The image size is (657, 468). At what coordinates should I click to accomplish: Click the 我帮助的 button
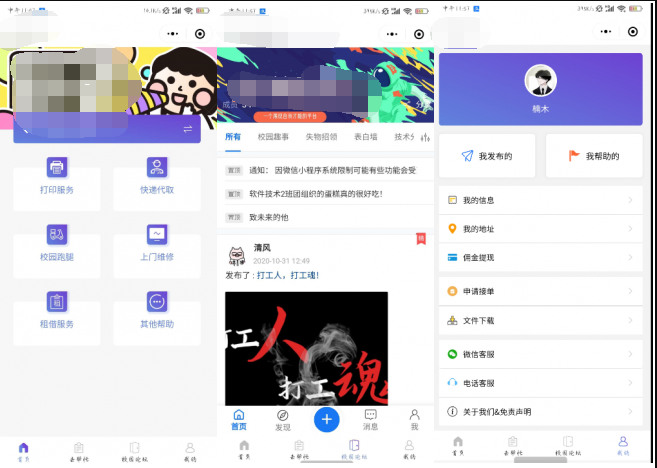tap(595, 156)
